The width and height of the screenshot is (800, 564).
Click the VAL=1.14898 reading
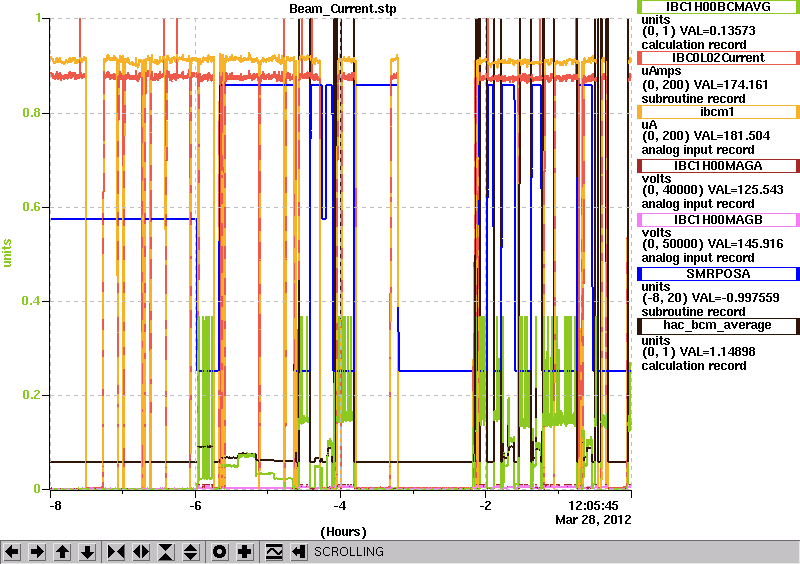pyautogui.click(x=720, y=352)
